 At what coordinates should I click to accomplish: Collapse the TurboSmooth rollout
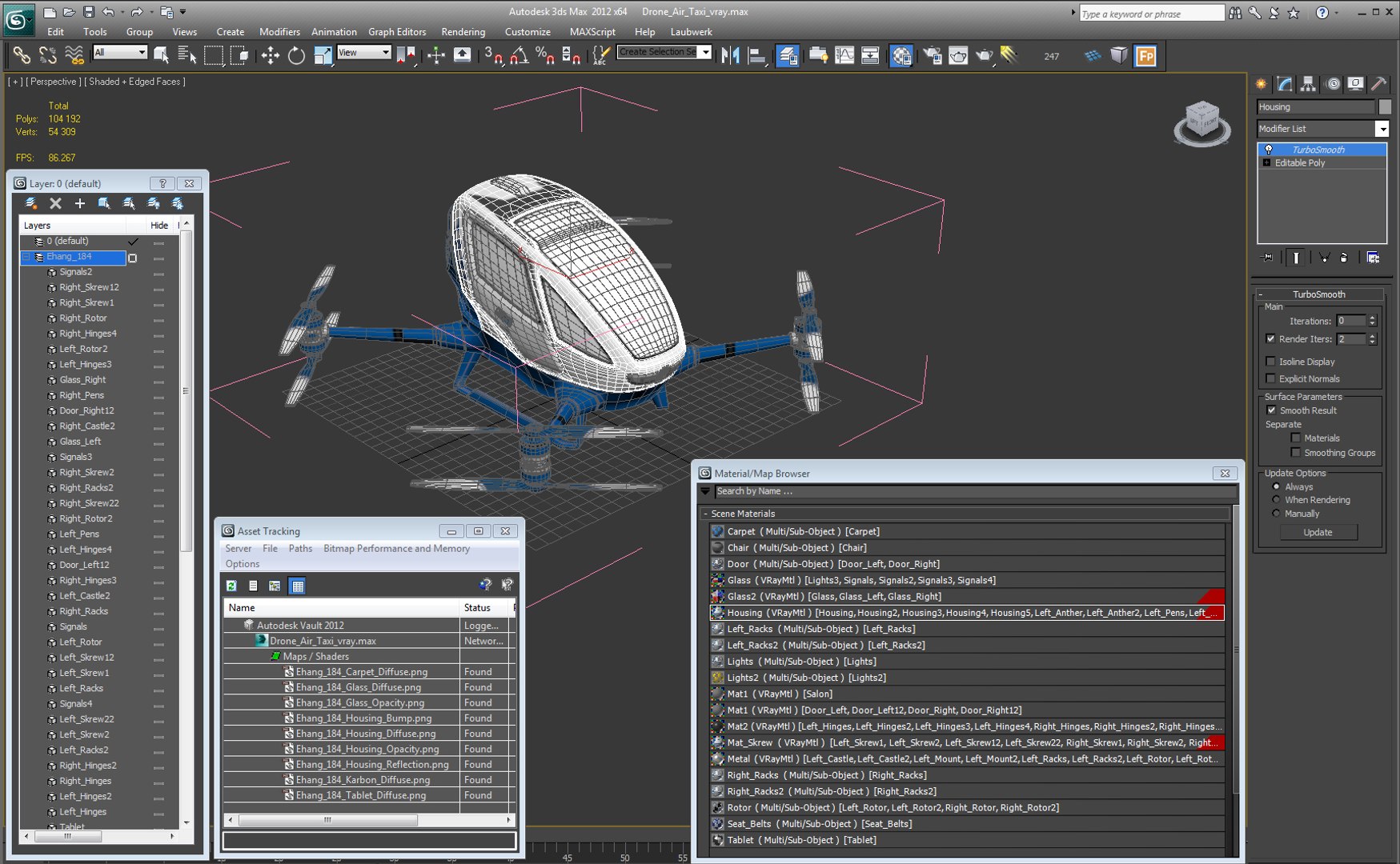[1260, 294]
